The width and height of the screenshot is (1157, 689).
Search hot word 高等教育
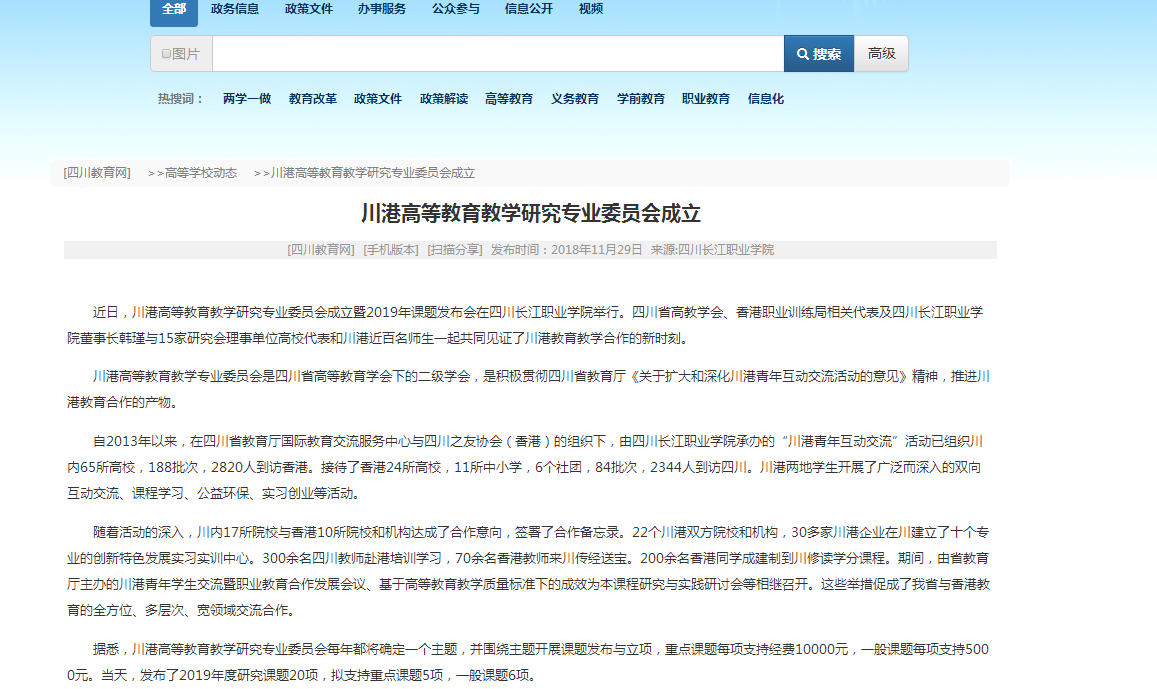pyautogui.click(x=509, y=99)
